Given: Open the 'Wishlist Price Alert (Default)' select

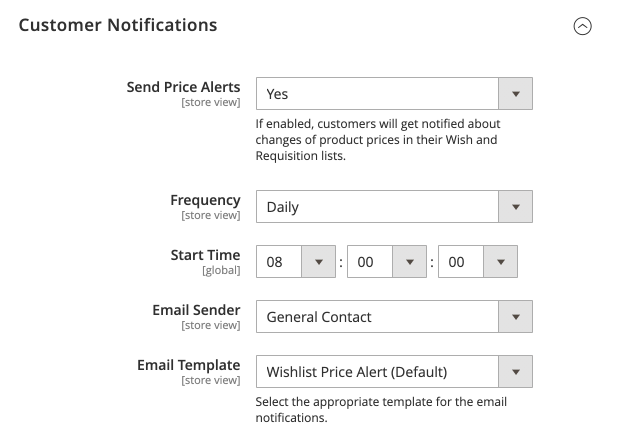Looking at the screenshot, I should [378, 372].
